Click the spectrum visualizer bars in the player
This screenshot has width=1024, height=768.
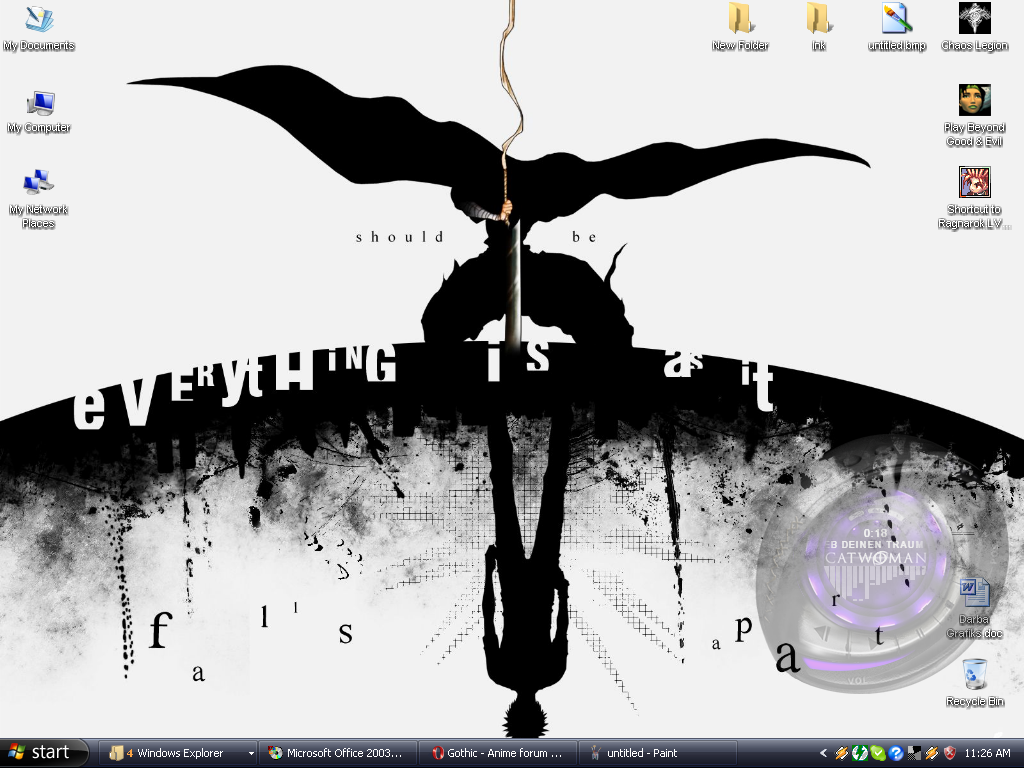pos(875,583)
